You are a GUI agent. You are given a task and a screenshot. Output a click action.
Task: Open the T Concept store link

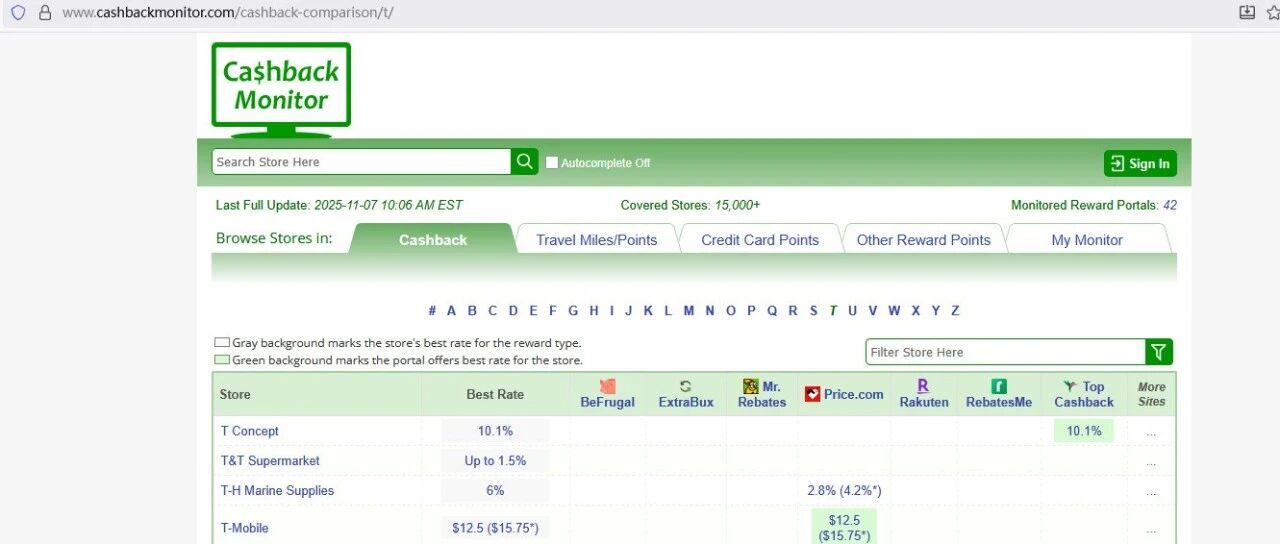(x=250, y=431)
